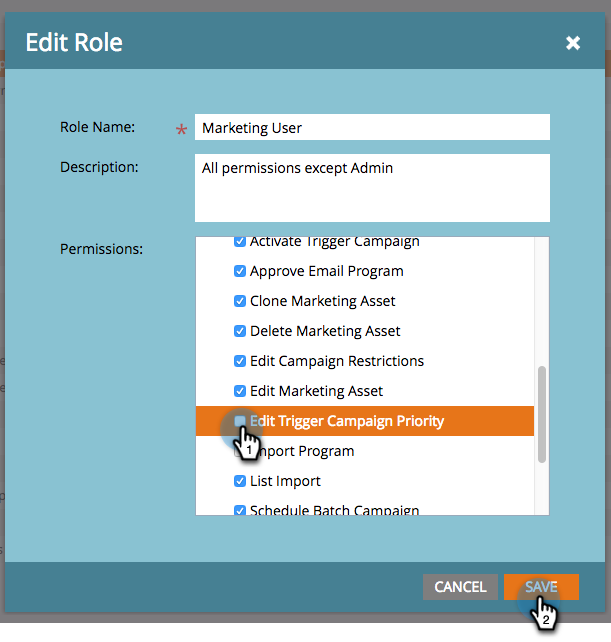Toggle Edit Marketing Asset checkbox
Viewport: 611px width, 642px height.
(240, 391)
